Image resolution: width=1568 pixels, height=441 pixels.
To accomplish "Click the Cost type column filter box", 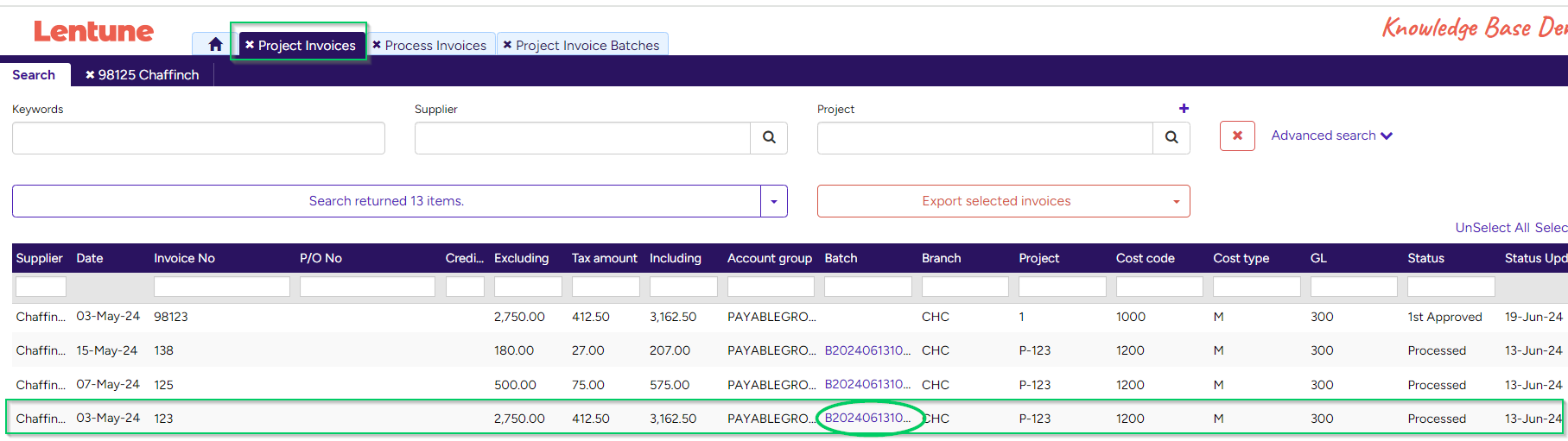I will (x=1257, y=287).
